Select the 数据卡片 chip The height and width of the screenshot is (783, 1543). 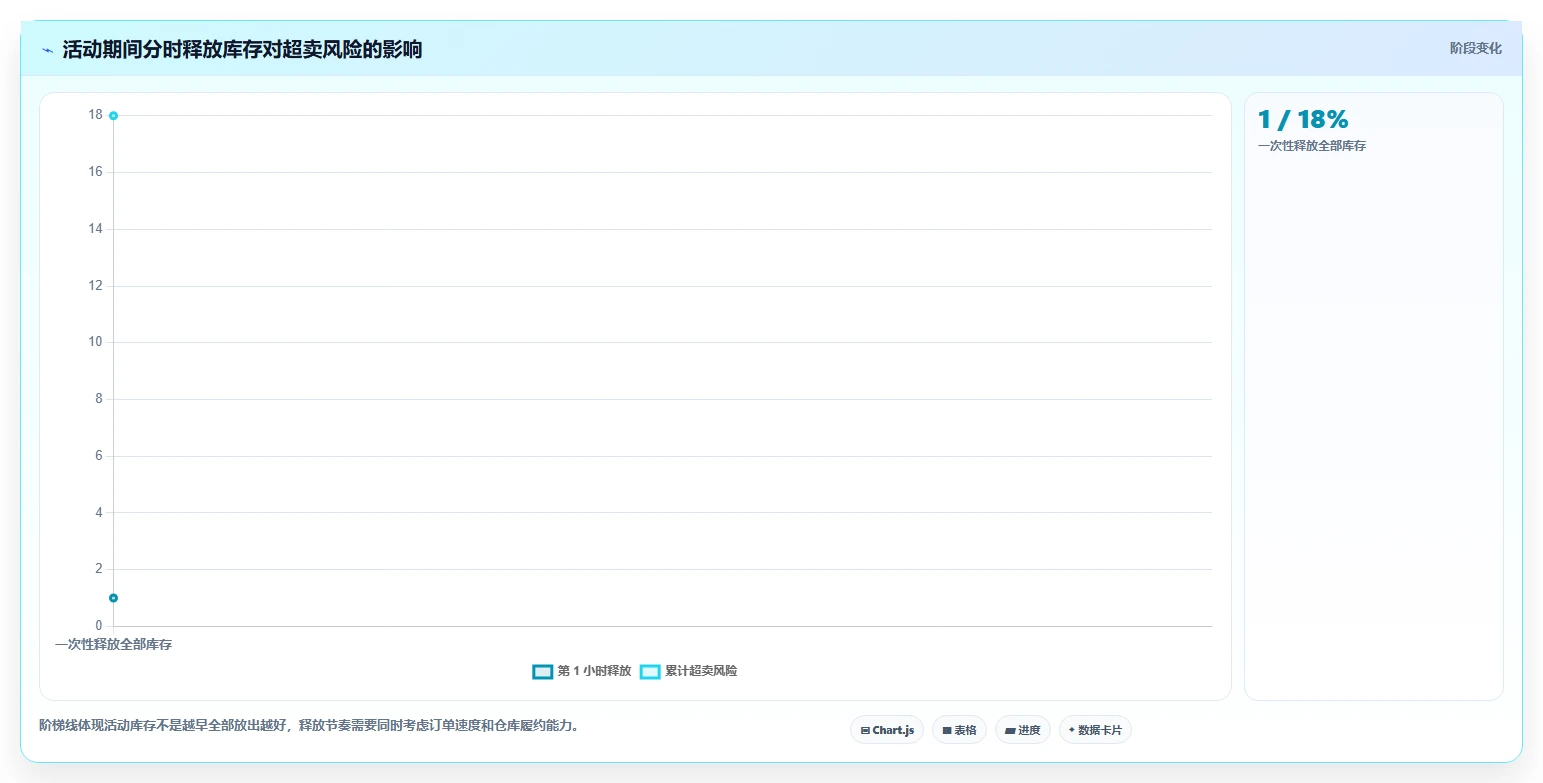point(1095,730)
